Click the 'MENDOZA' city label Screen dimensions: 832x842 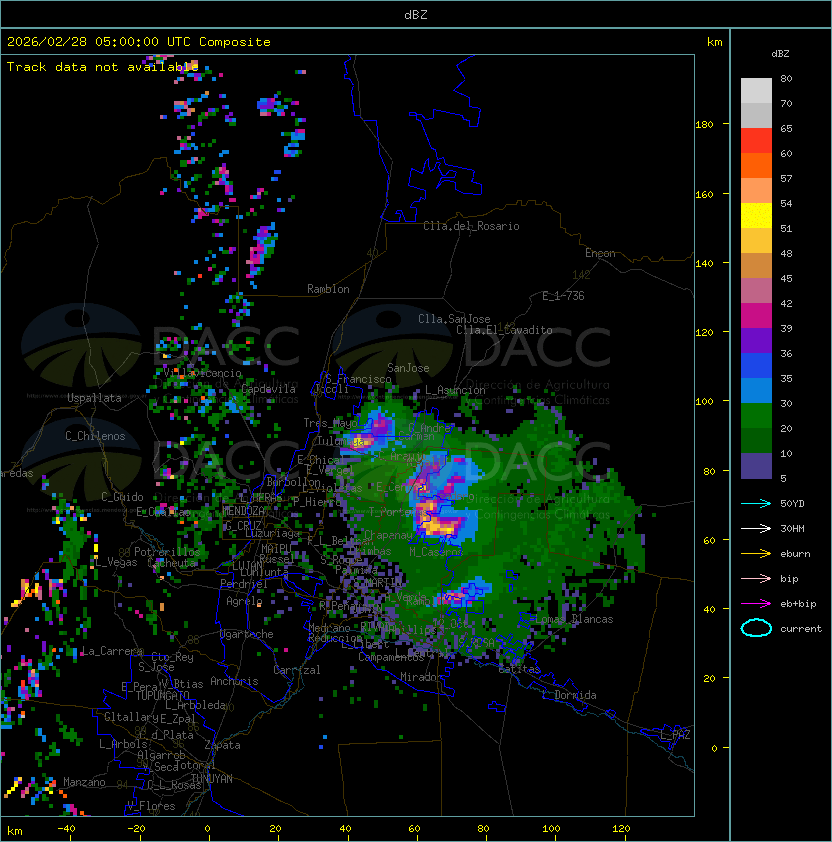[x=243, y=510]
